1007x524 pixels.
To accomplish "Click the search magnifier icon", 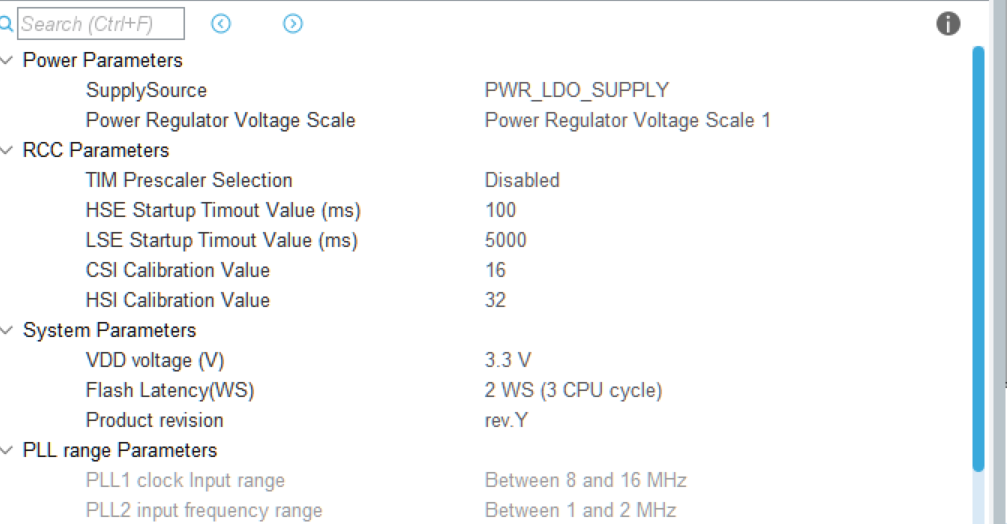I will click(6, 24).
